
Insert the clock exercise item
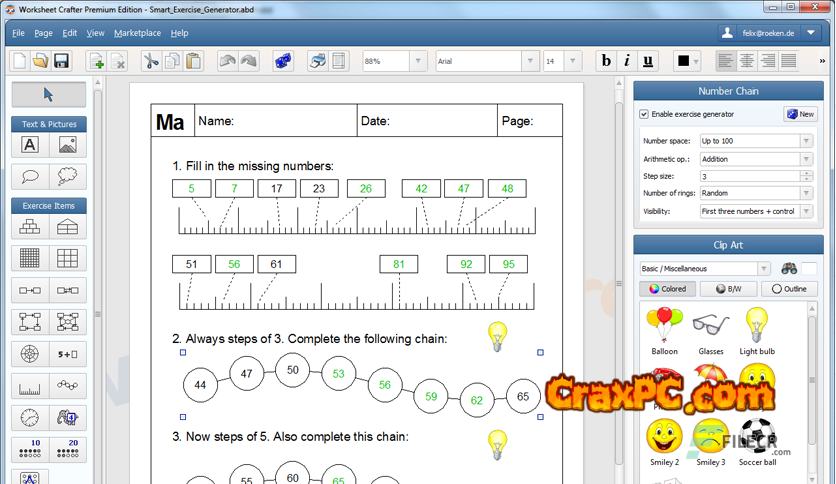(30, 417)
